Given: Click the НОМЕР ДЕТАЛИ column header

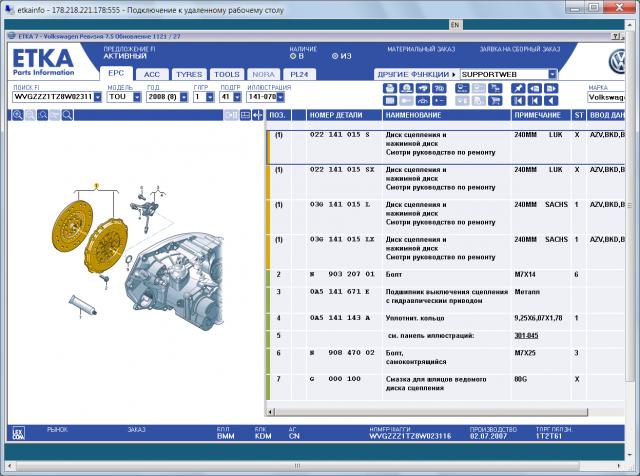Looking at the screenshot, I should (x=344, y=115).
